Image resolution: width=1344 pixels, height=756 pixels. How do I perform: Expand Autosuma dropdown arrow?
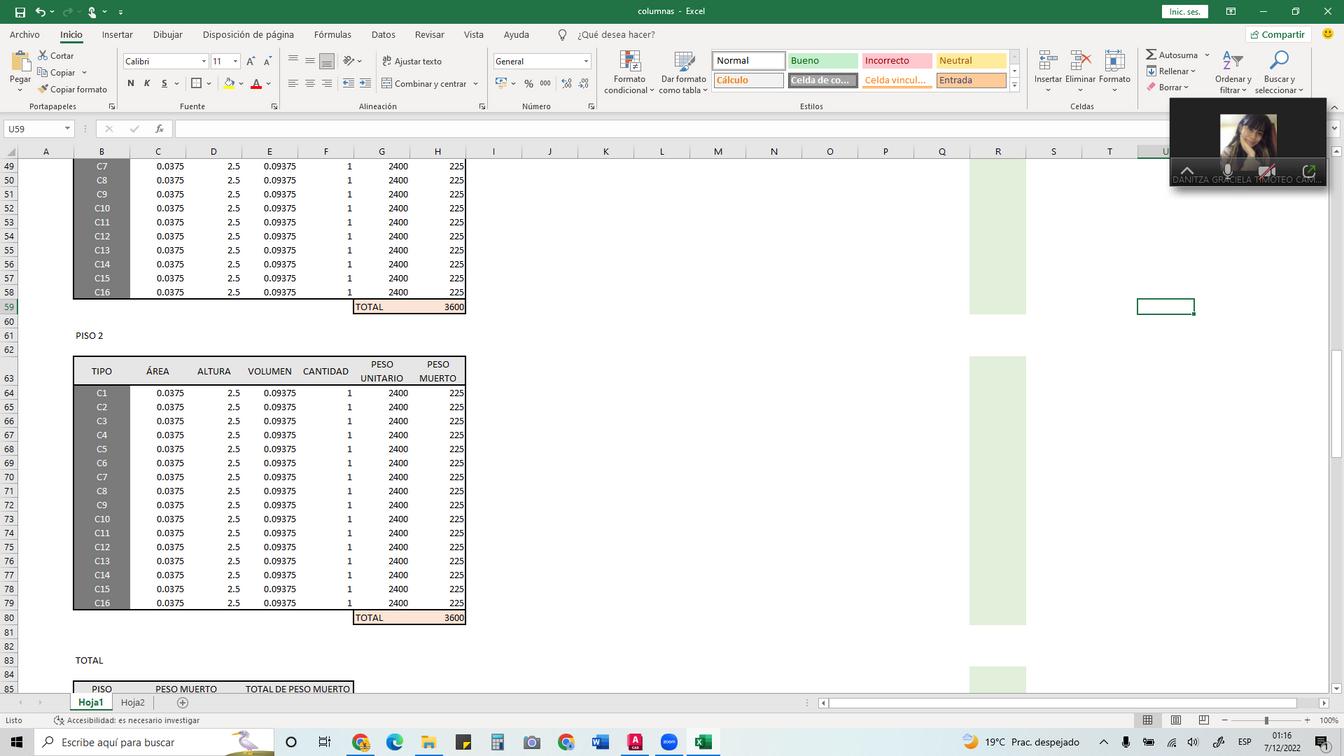(x=1207, y=55)
